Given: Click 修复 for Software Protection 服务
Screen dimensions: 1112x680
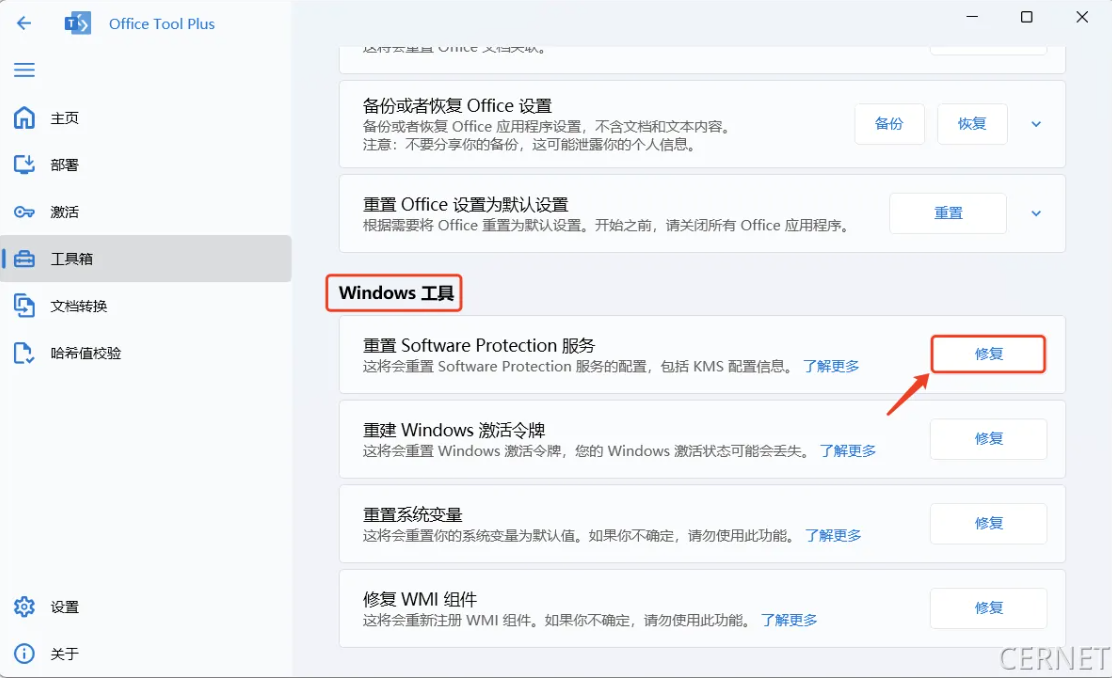Looking at the screenshot, I should click(x=988, y=354).
